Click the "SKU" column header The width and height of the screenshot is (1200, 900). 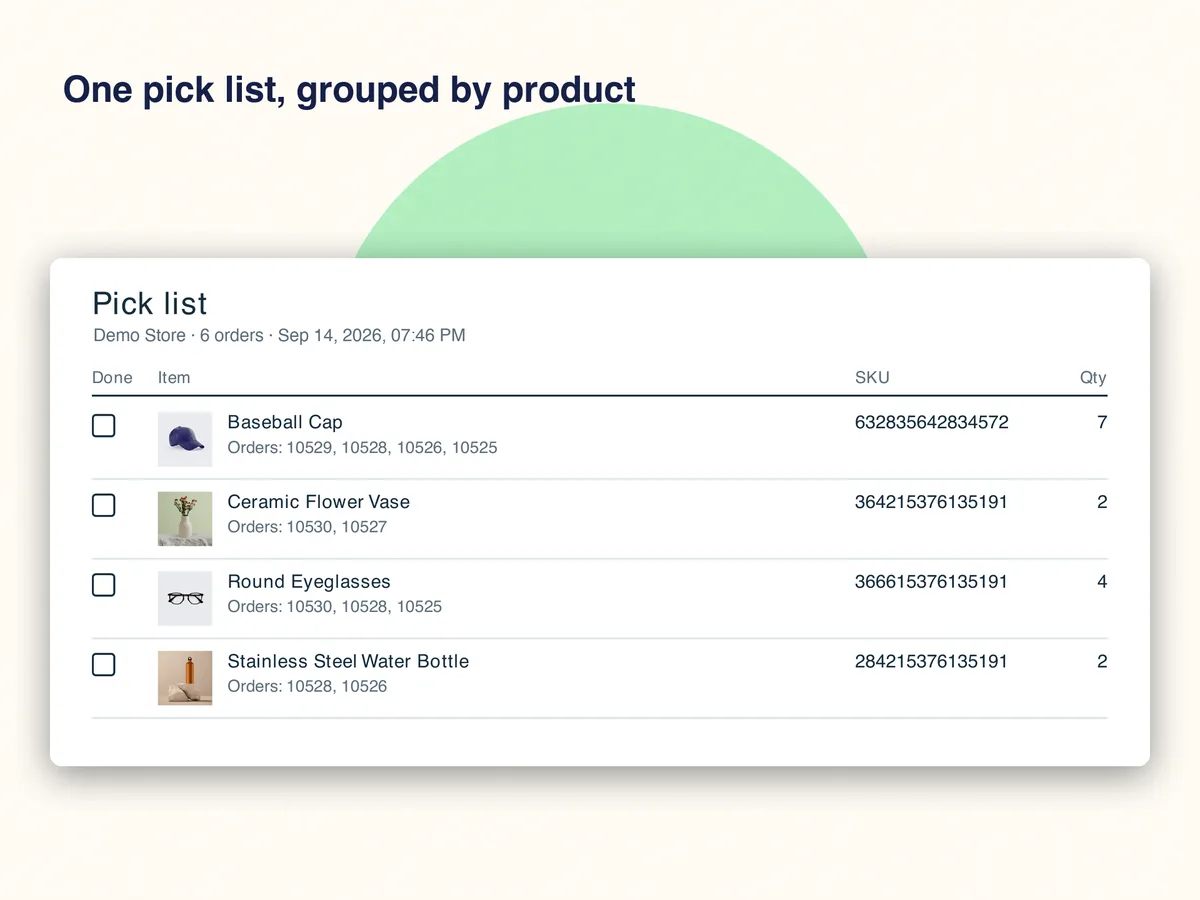(872, 378)
